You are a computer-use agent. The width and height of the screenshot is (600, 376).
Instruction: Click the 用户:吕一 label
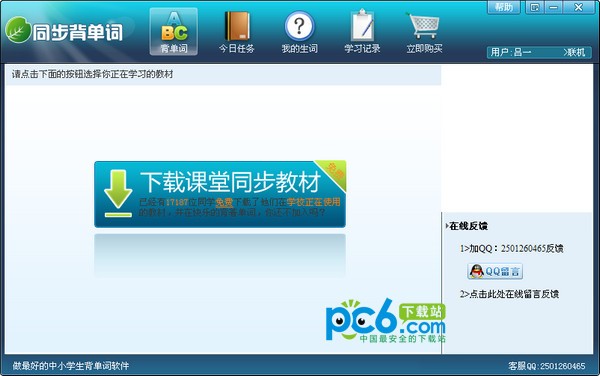coord(511,52)
